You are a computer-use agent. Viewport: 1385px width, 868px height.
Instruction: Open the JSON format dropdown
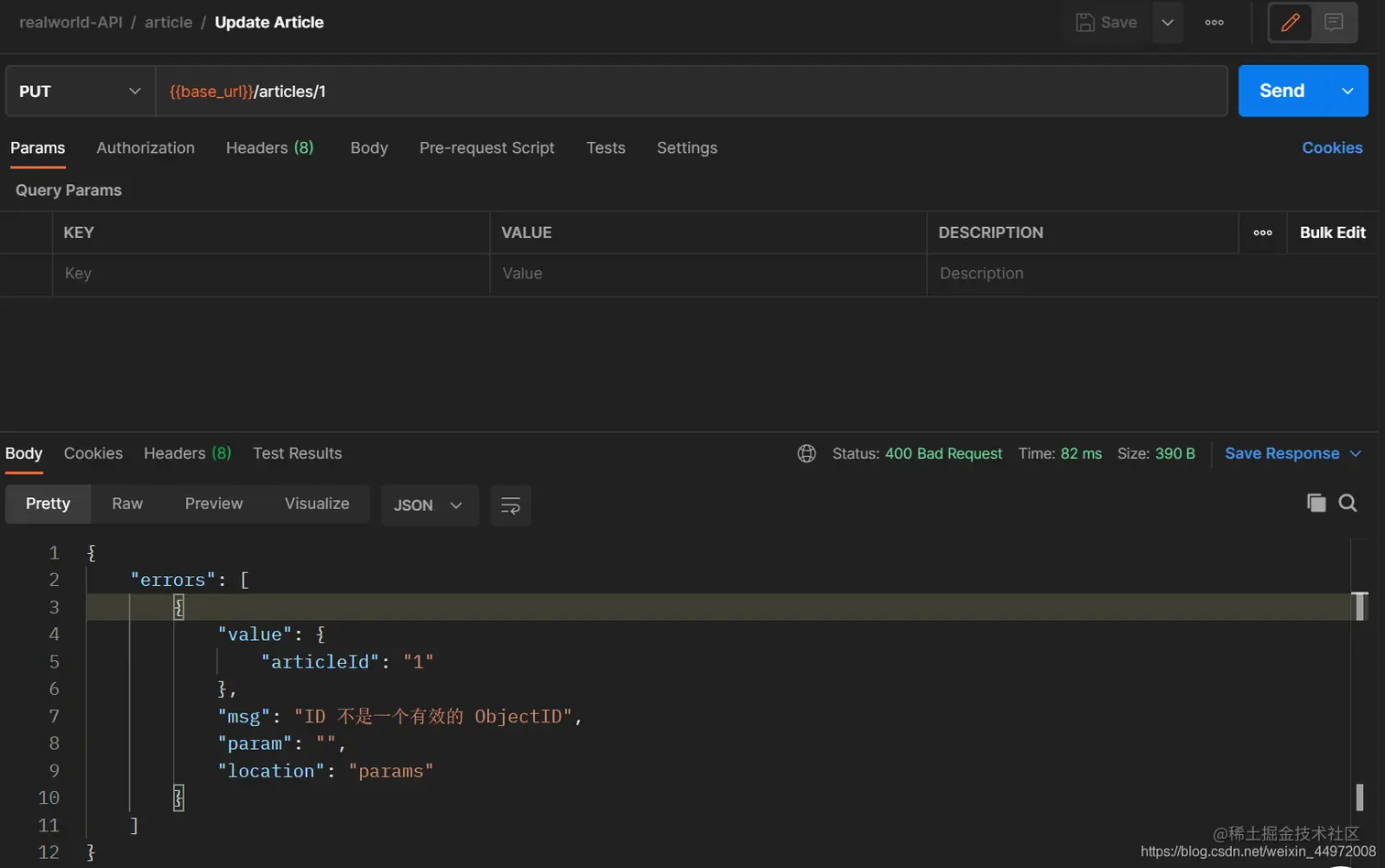tap(429, 505)
